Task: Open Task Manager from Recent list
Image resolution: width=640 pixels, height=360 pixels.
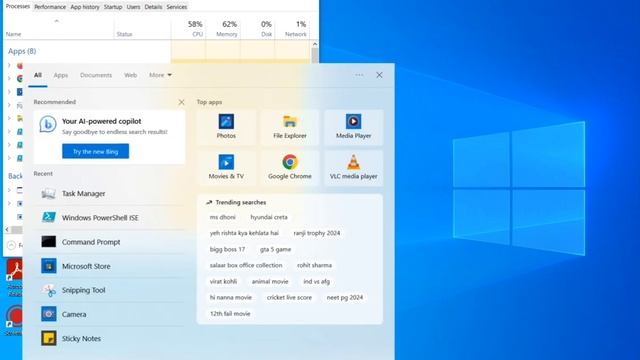Action: point(109,193)
